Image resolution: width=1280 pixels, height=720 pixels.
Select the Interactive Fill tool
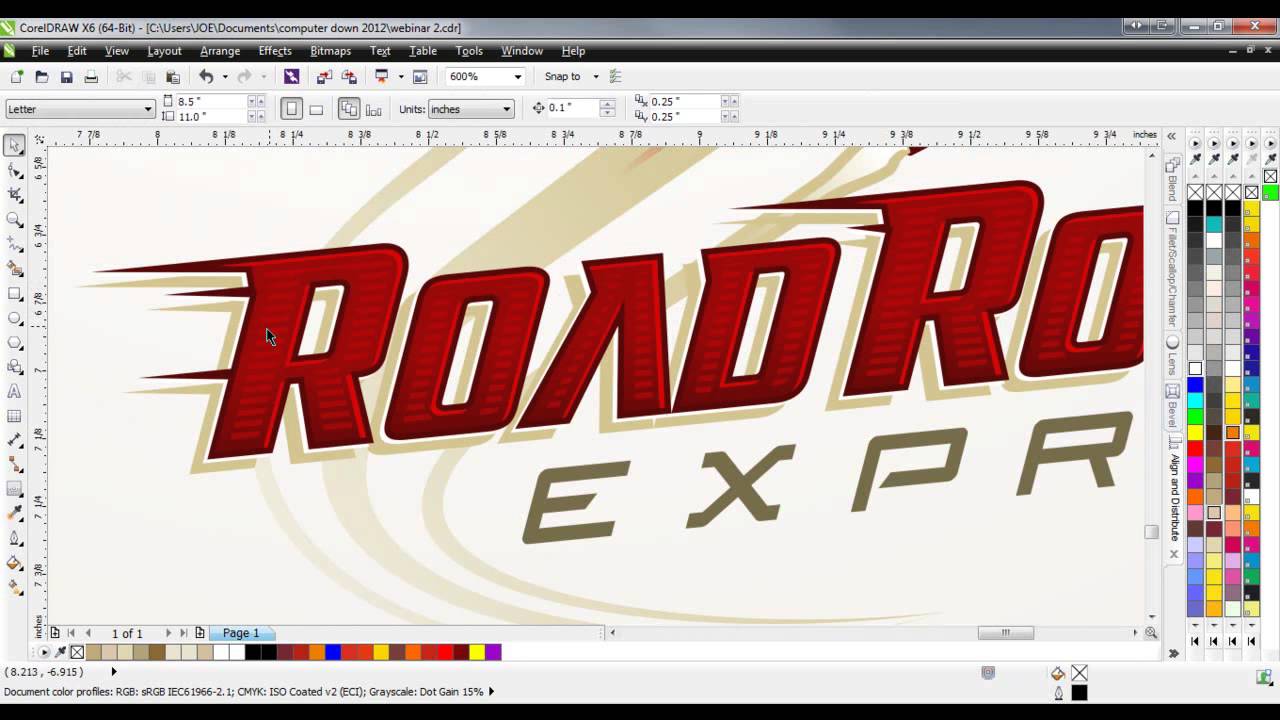coord(14,588)
